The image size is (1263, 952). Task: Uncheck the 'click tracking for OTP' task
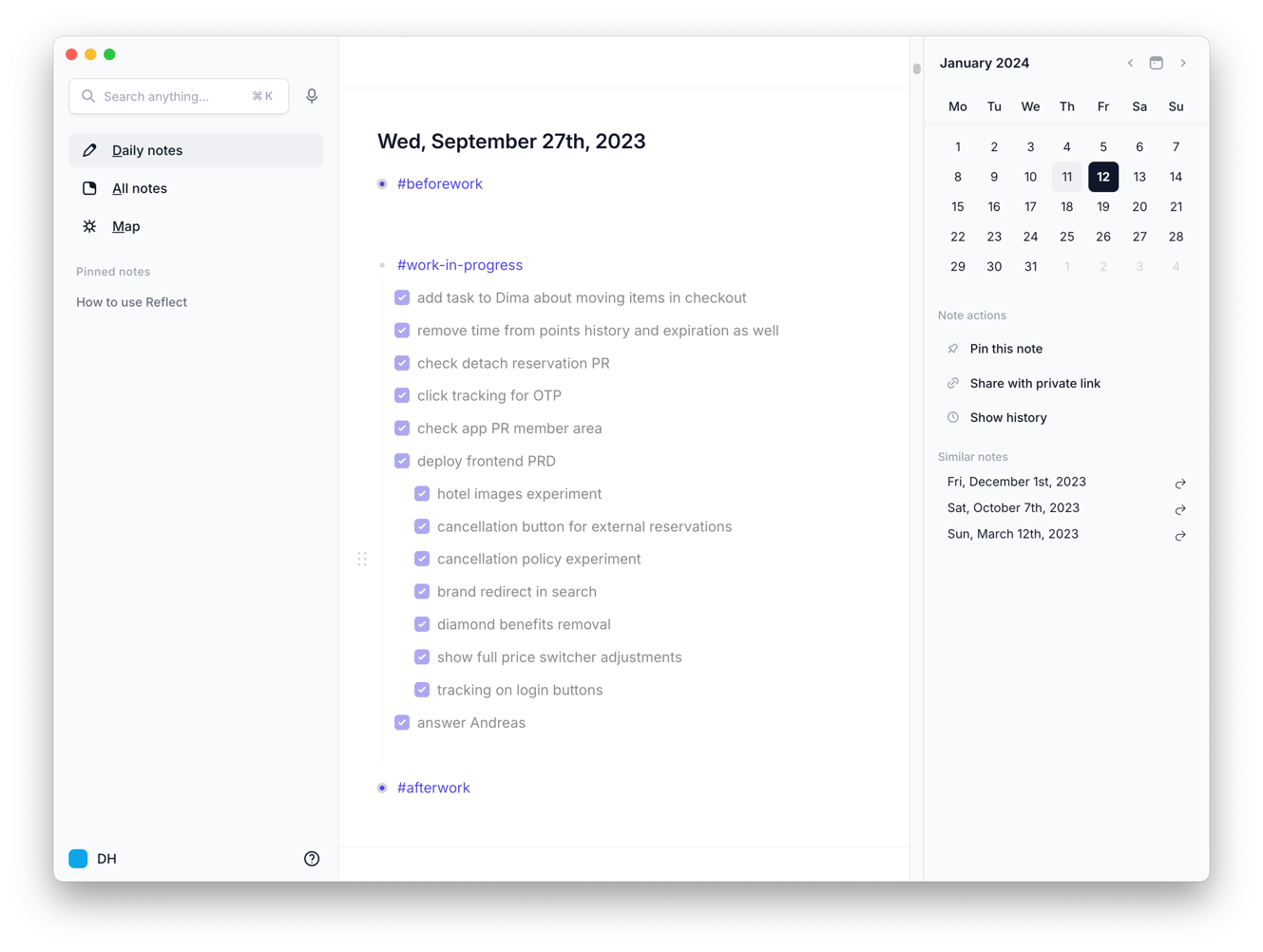click(402, 395)
